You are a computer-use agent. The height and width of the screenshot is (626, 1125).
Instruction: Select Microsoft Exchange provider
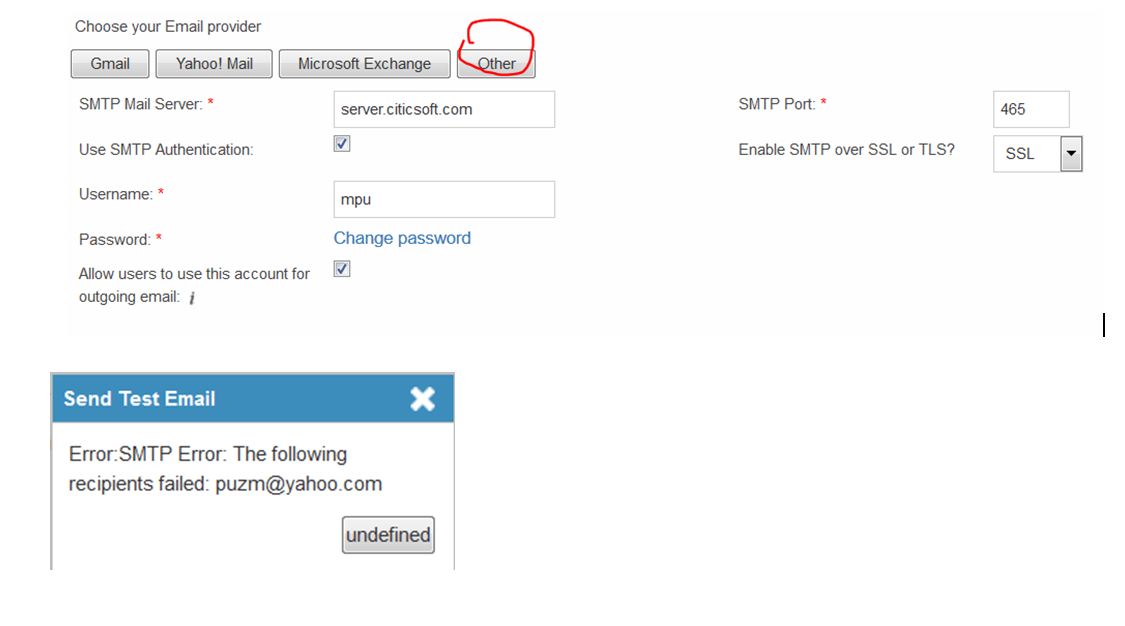tap(364, 64)
